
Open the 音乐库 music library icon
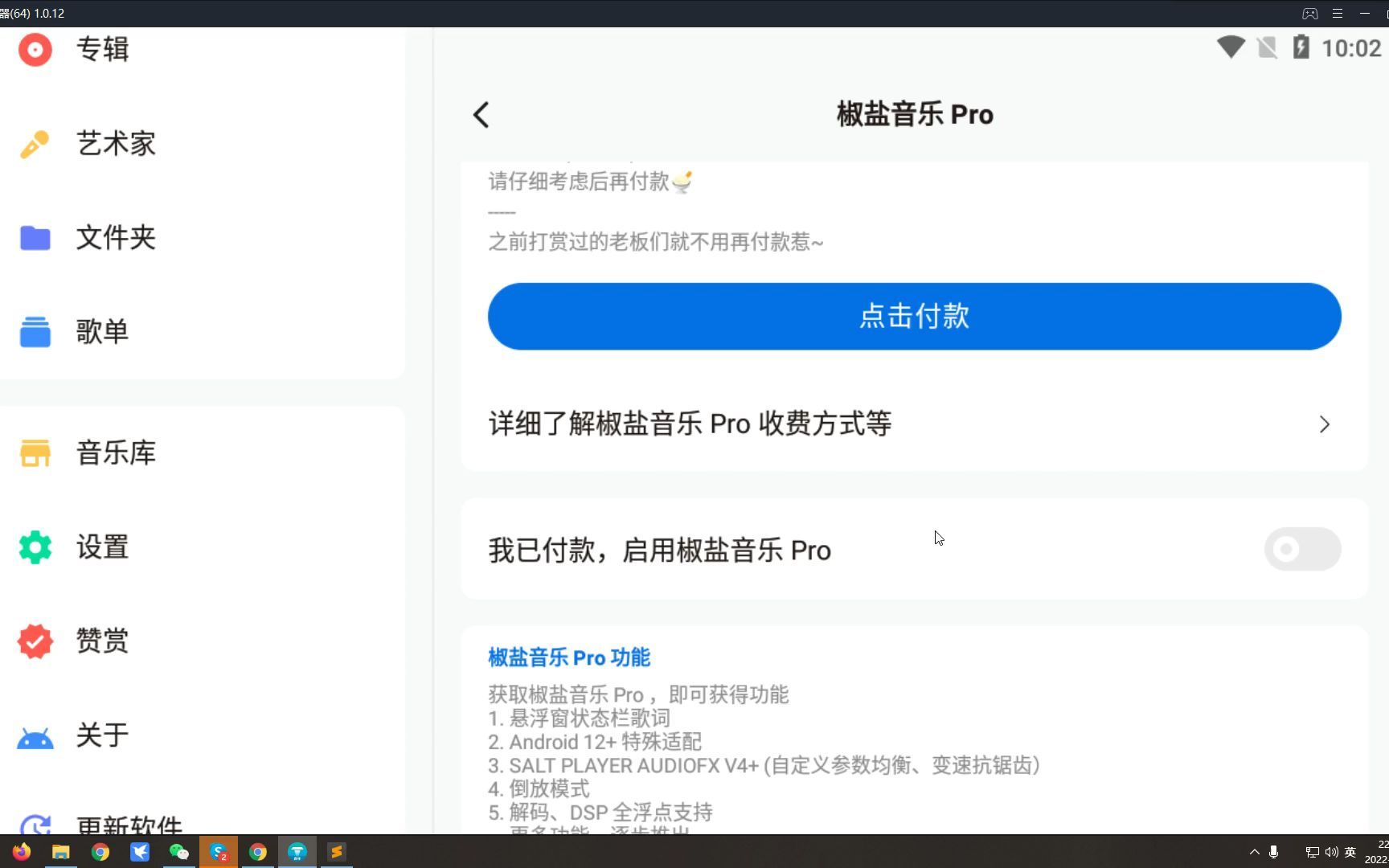coord(35,453)
